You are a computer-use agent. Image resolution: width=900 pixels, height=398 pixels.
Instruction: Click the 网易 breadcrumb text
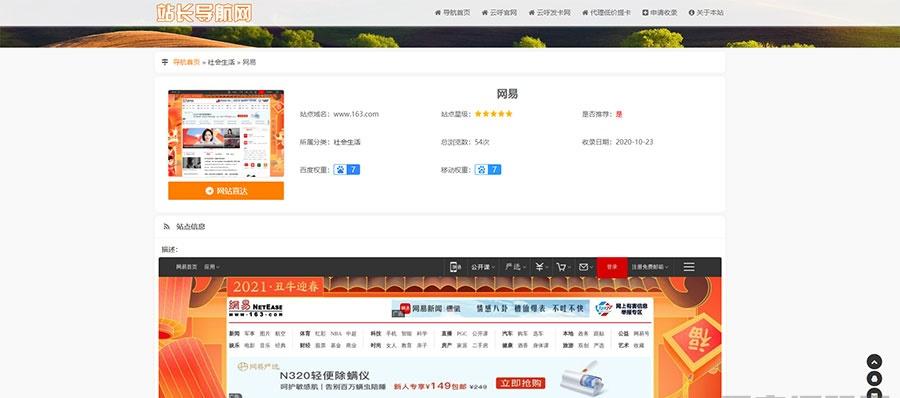249,62
